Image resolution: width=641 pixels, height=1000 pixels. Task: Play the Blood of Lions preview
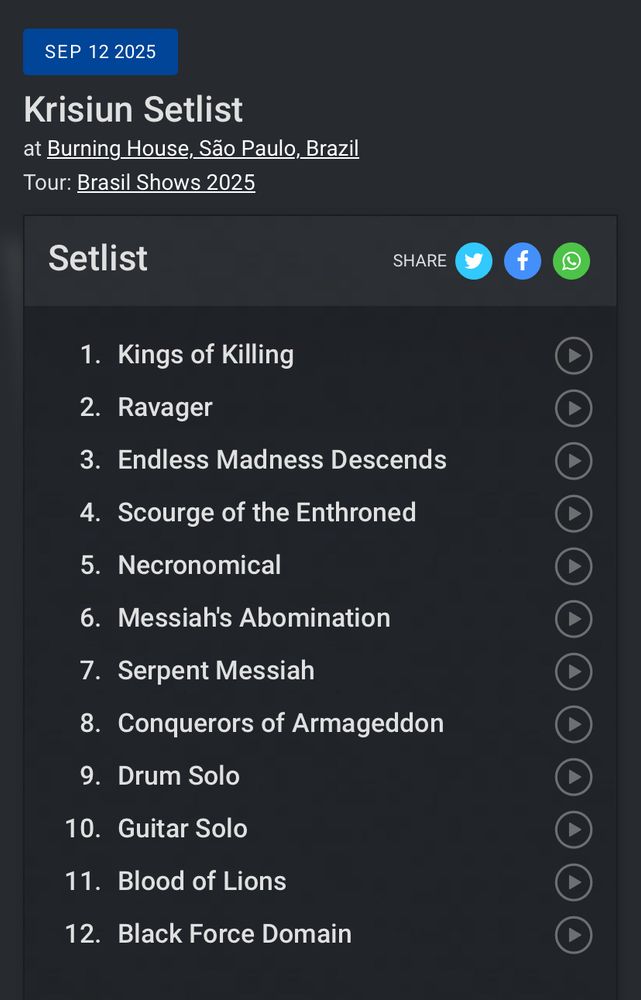click(574, 882)
